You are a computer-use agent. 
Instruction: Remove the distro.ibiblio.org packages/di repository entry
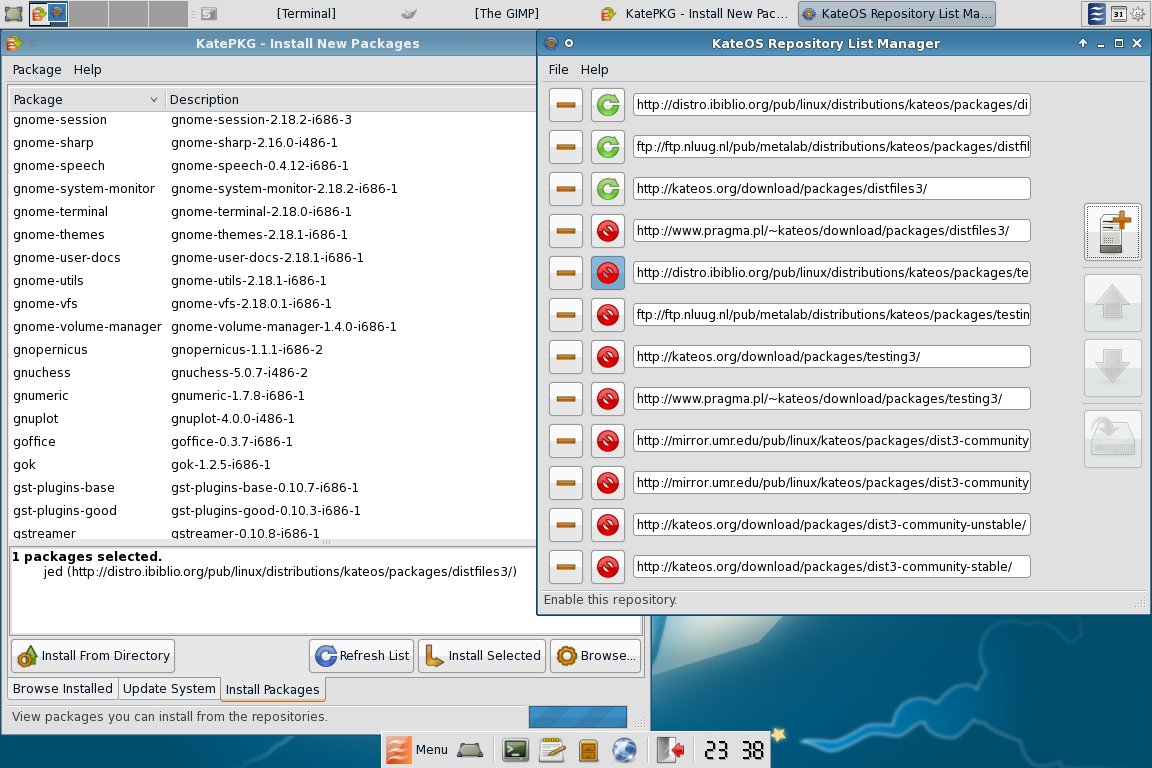566,105
